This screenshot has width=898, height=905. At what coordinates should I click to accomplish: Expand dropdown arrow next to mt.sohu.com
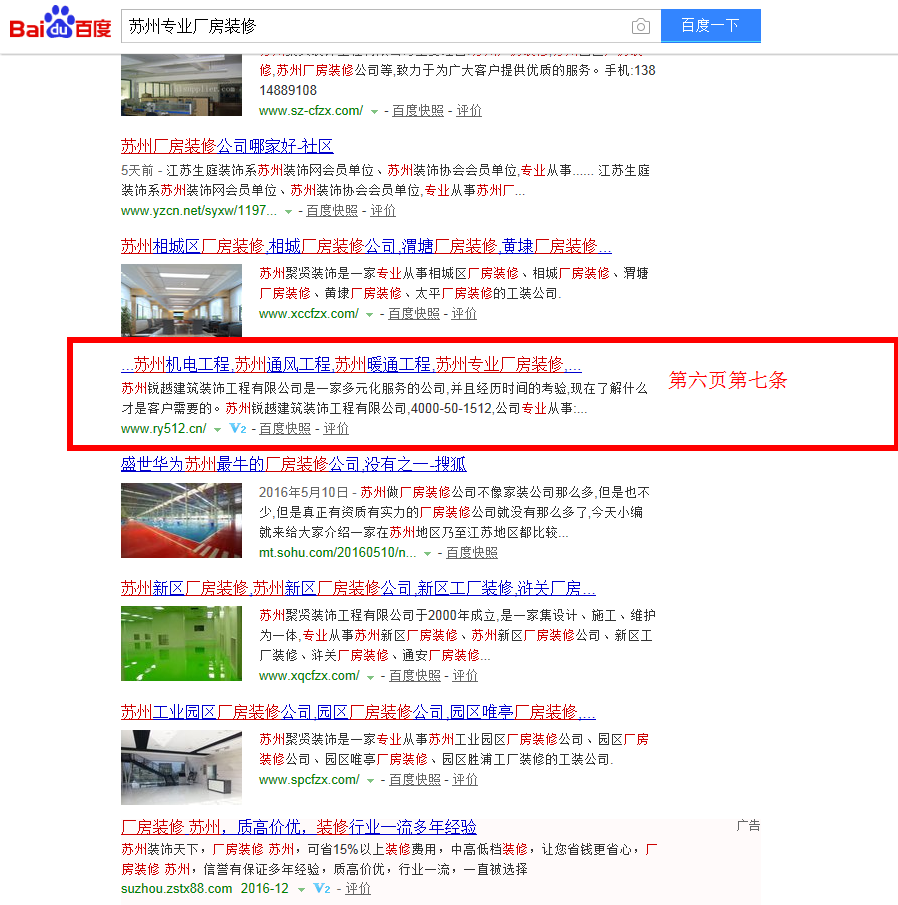(x=427, y=554)
